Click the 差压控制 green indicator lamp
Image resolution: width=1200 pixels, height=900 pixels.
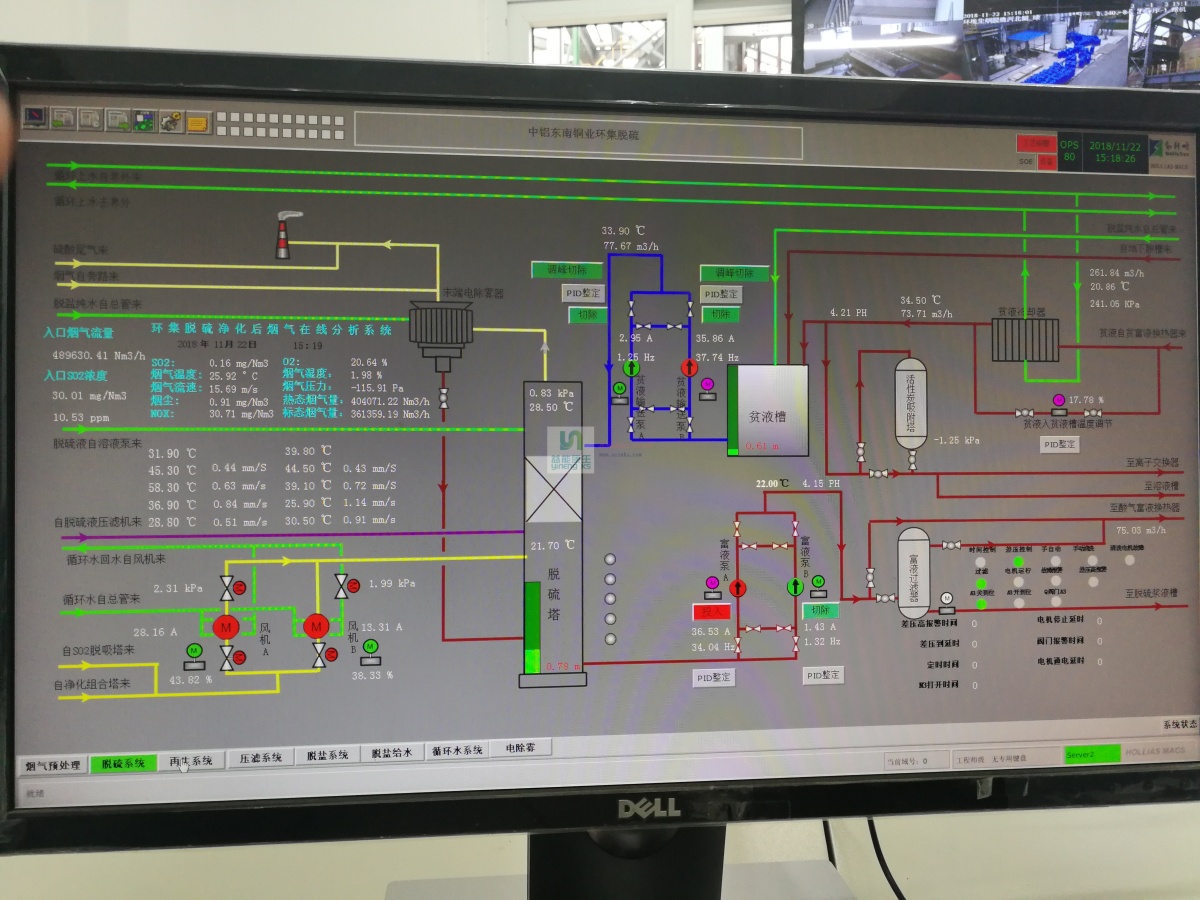(1019, 562)
